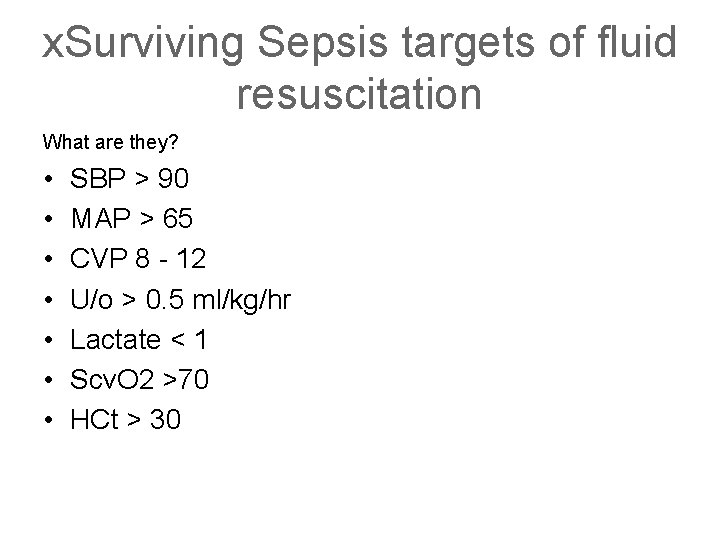Click the word 'targets' in the title
Image resolution: width=720 pixels, height=540 pixels.
(468, 45)
